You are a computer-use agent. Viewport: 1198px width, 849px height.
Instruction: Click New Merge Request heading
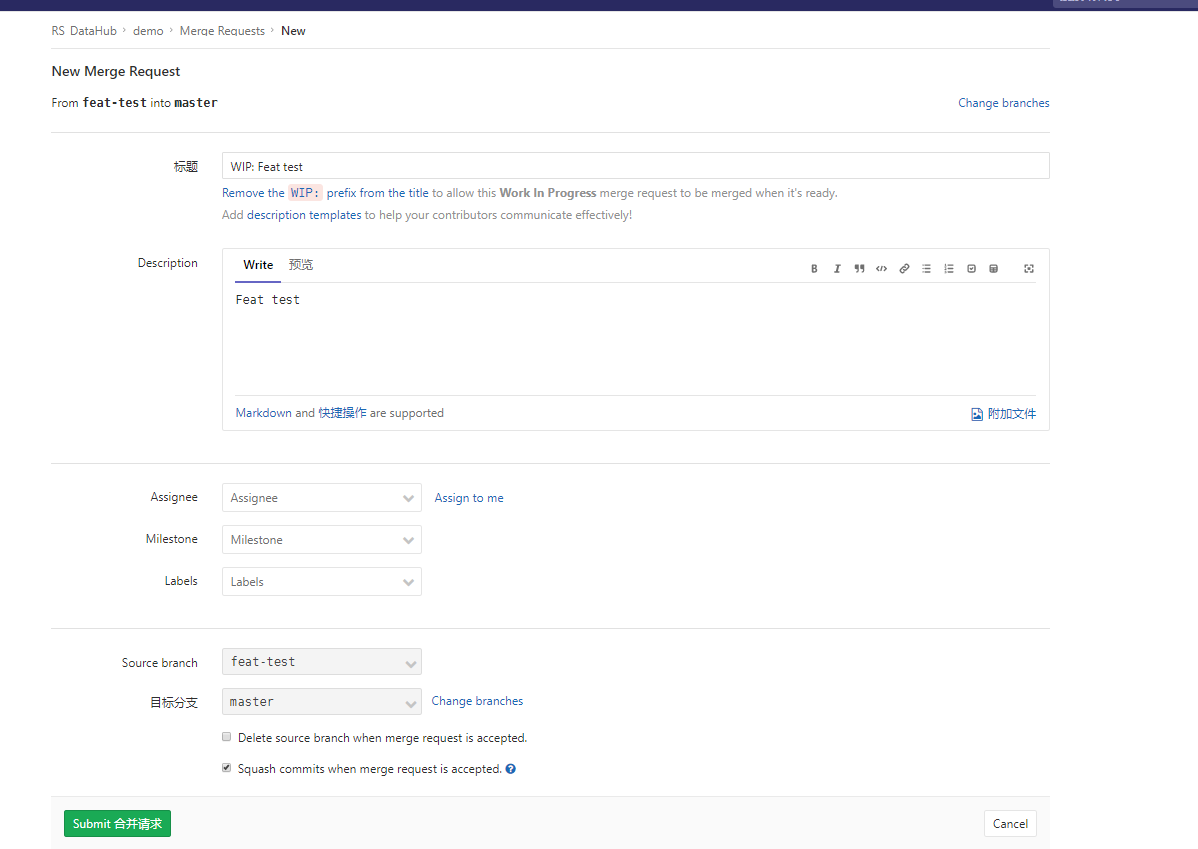pyautogui.click(x=116, y=71)
